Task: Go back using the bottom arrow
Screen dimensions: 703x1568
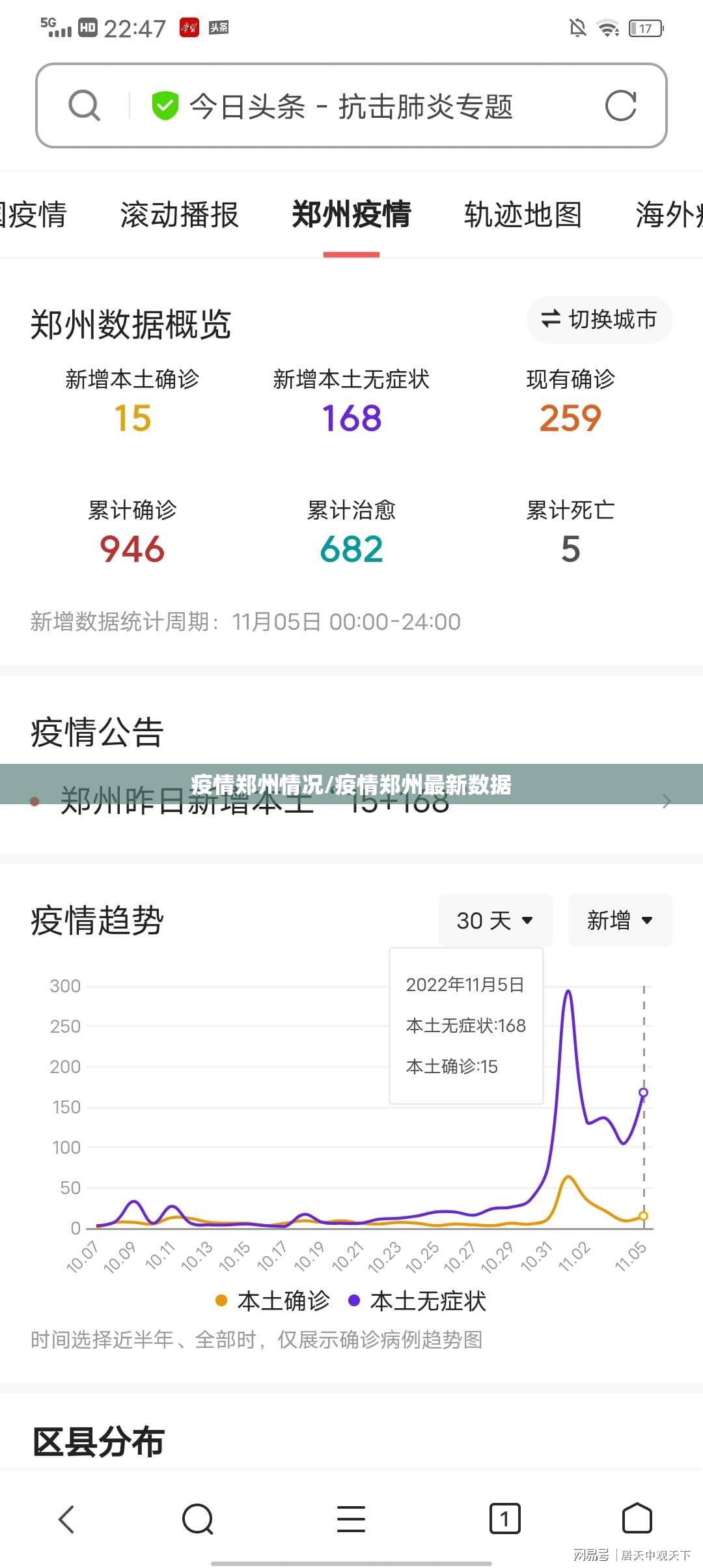Action: pyautogui.click(x=66, y=1519)
